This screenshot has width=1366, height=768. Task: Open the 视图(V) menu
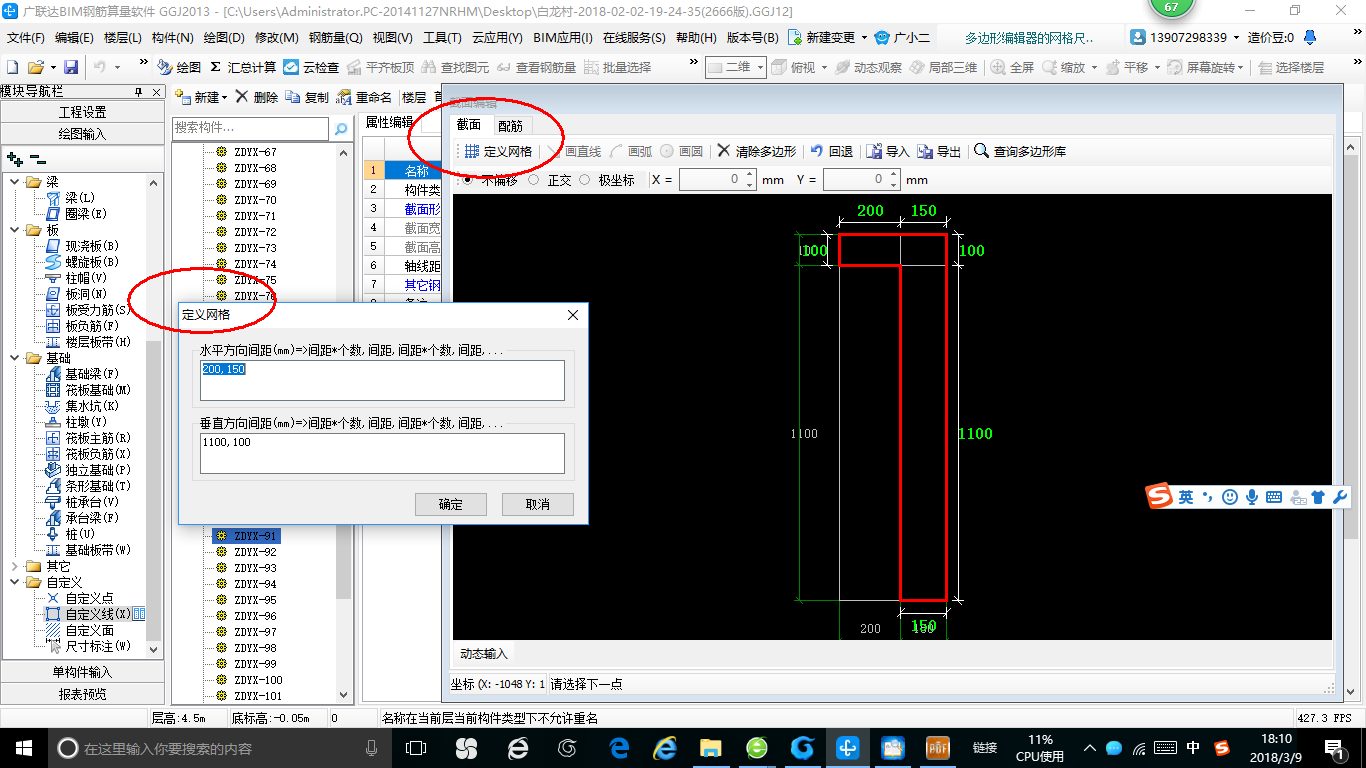click(392, 37)
